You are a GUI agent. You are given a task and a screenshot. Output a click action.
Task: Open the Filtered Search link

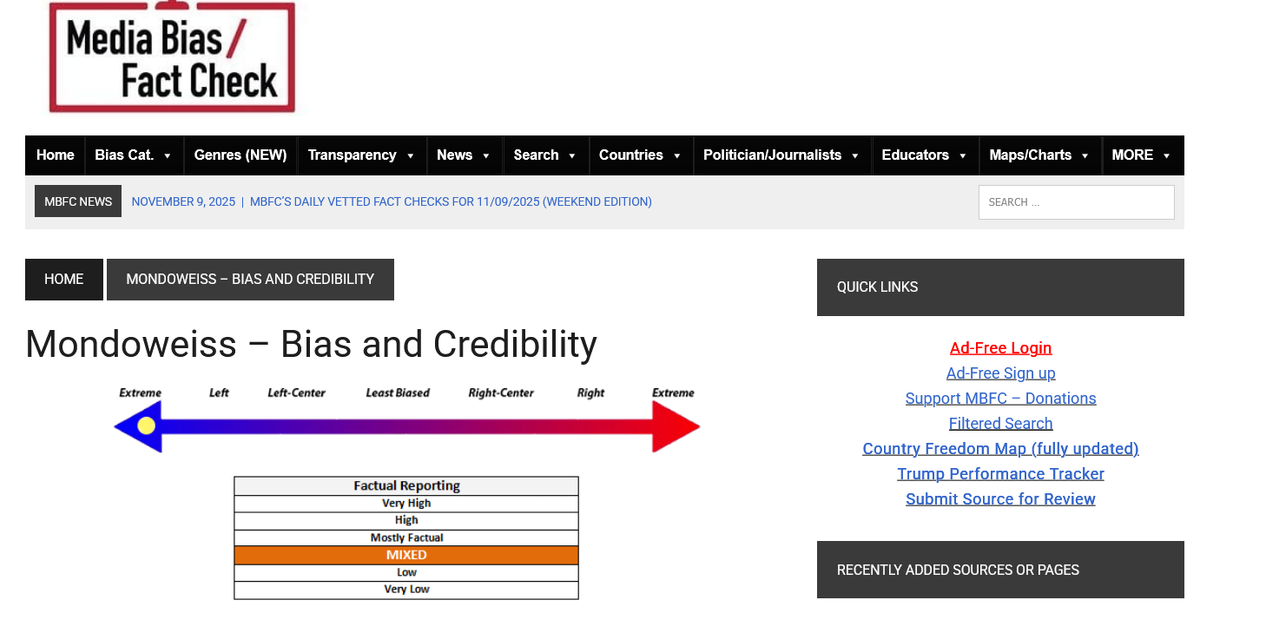1001,423
